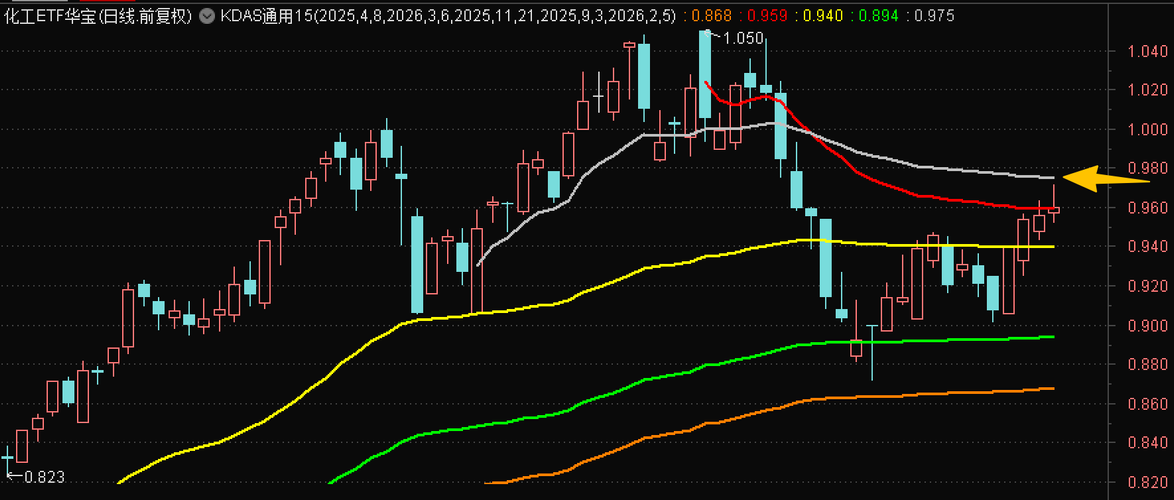Image resolution: width=1174 pixels, height=500 pixels.
Task: Click the 0.960 price axis label
Action: 1149,207
